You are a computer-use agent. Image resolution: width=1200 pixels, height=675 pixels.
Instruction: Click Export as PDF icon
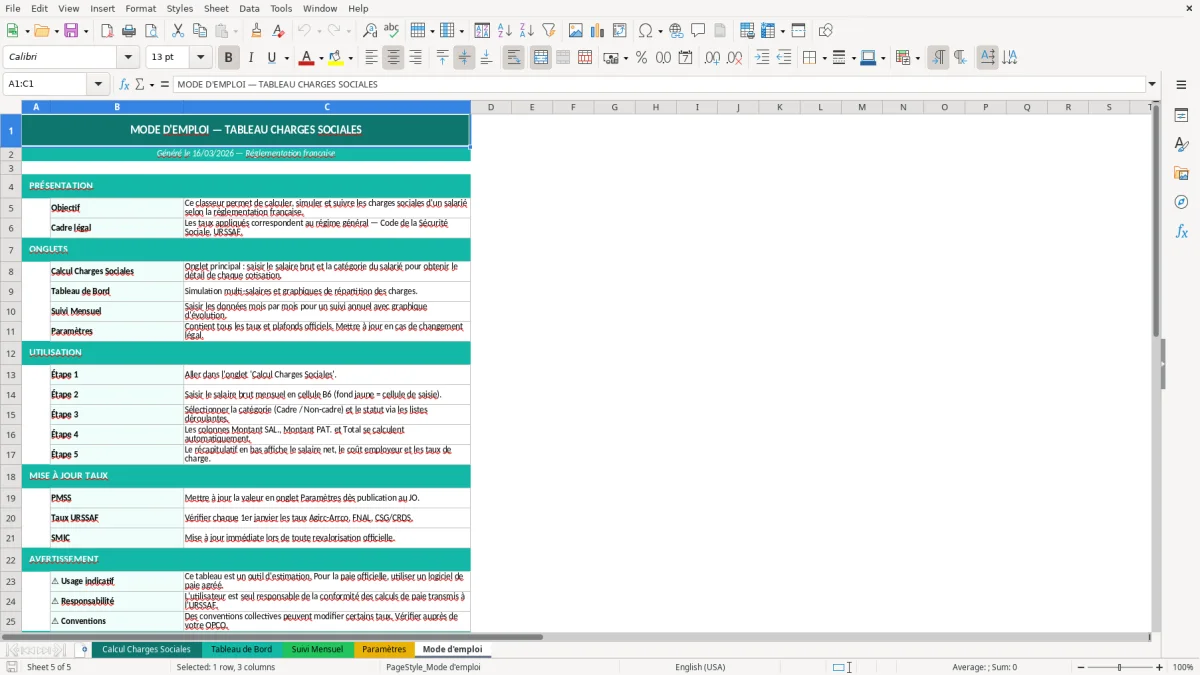(107, 31)
